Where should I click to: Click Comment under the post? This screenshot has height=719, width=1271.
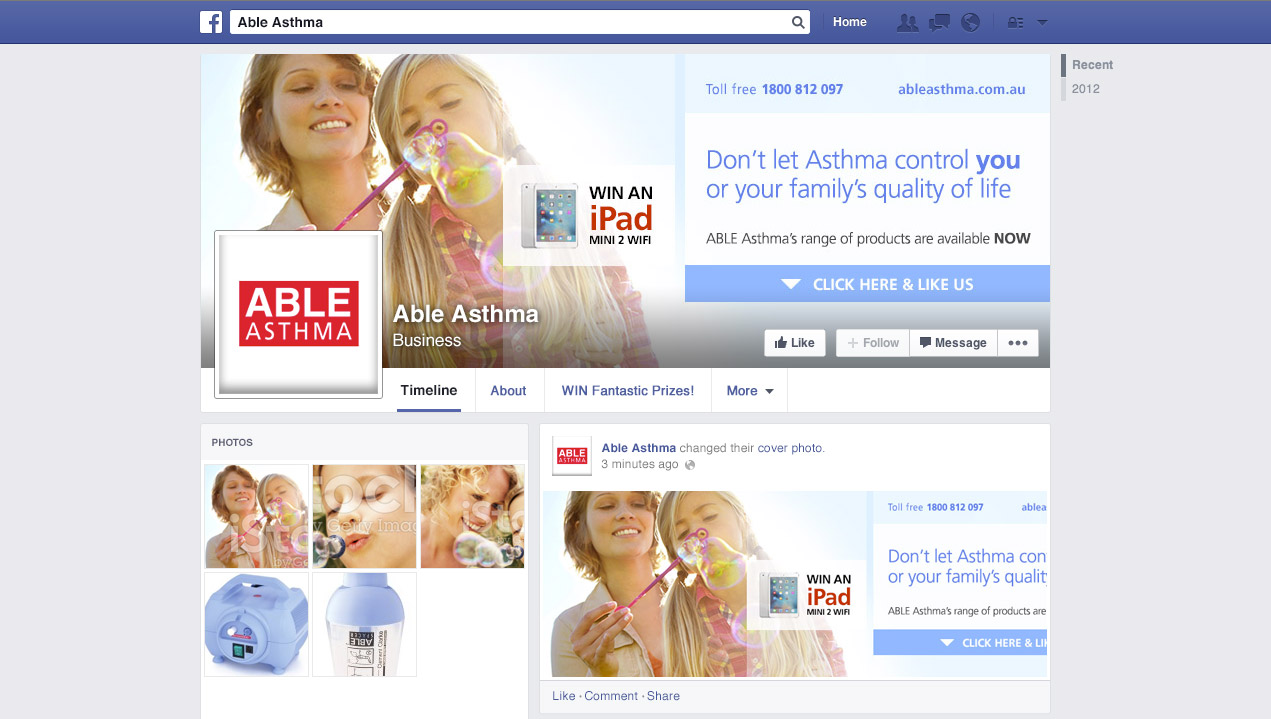click(x=611, y=696)
